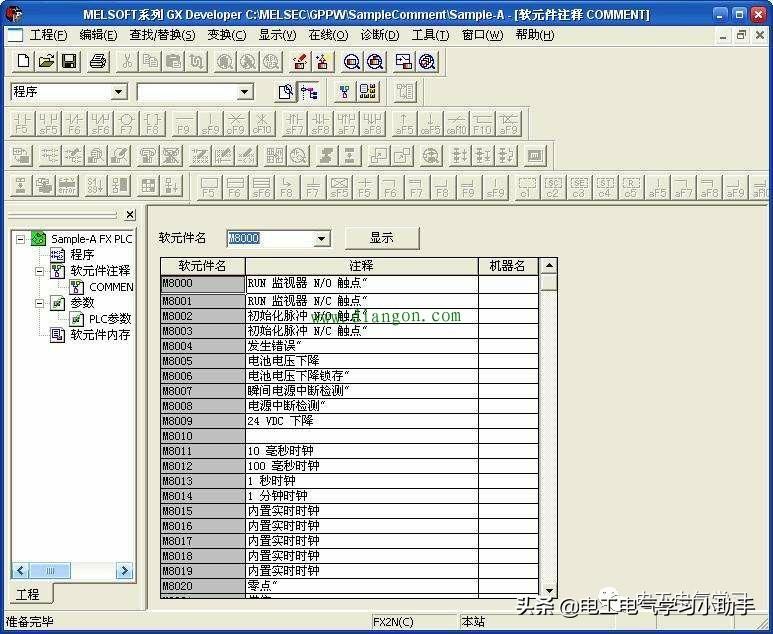This screenshot has width=773, height=634.
Task: Click the Read from PLC icon
Action: tap(322, 62)
